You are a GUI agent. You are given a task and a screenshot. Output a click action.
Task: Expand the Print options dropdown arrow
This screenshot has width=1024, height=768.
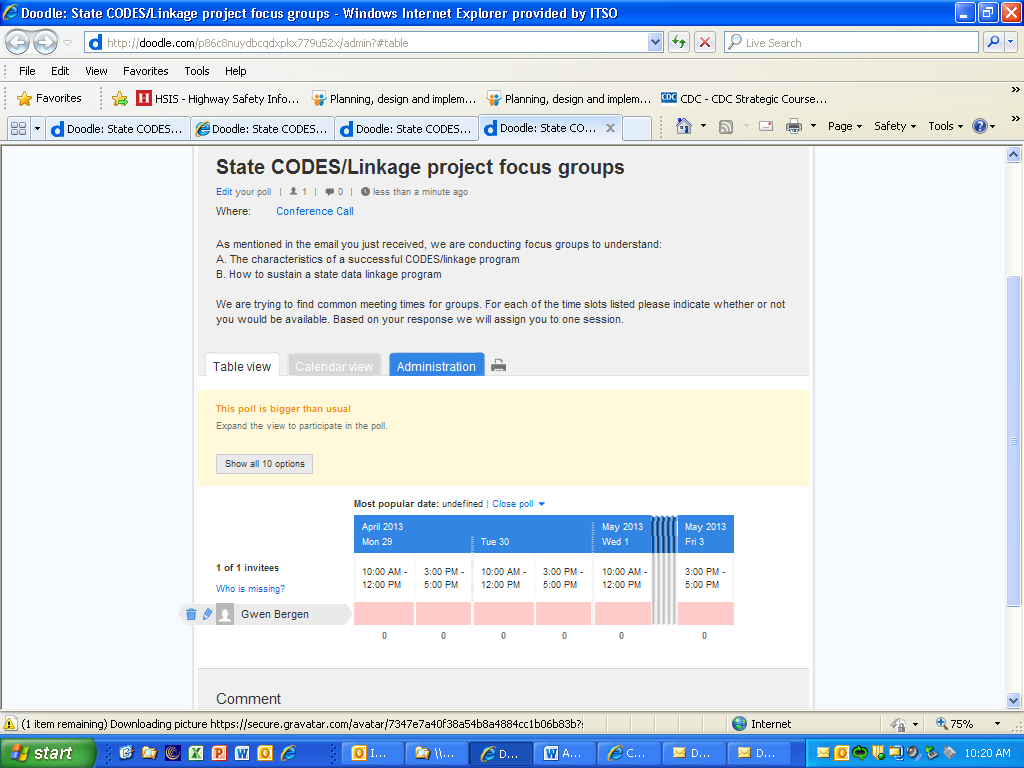pyautogui.click(x=813, y=126)
